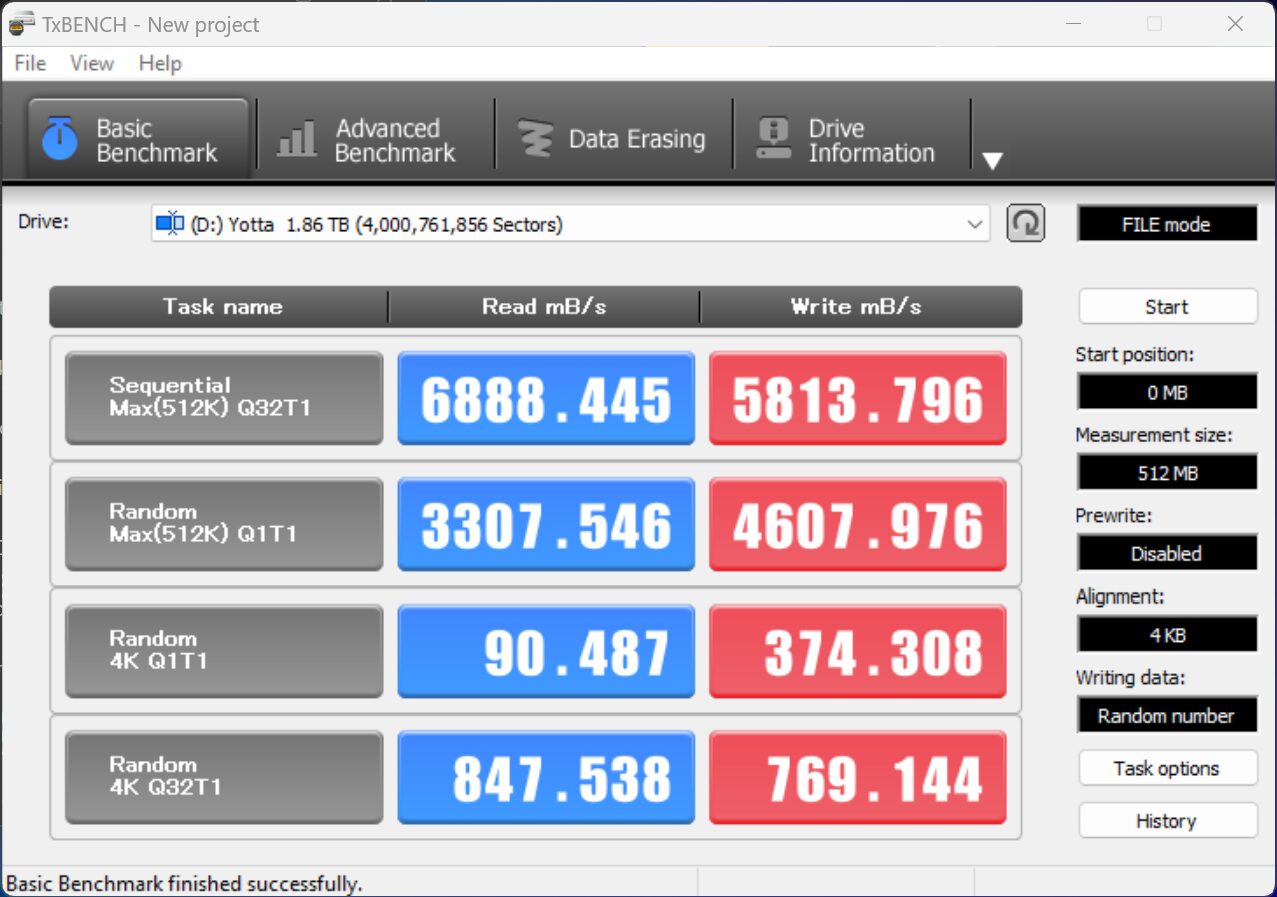Viewport: 1277px width, 897px height.
Task: Toggle the FILE mode button
Action: point(1166,225)
